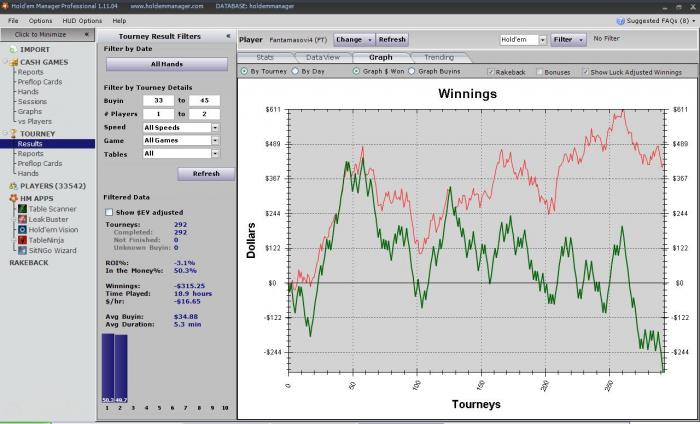The image size is (700, 424).
Task: Open Tourney Hands item
Action: pyautogui.click(x=28, y=173)
